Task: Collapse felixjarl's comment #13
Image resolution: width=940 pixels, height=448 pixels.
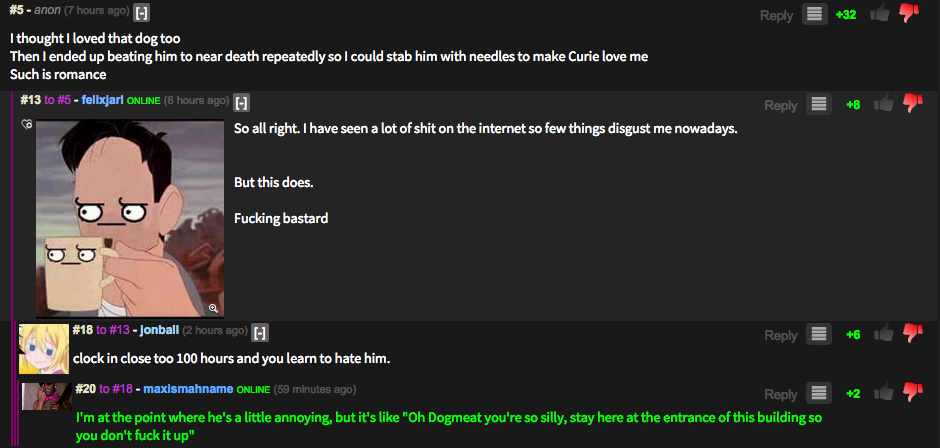Action: (x=242, y=101)
